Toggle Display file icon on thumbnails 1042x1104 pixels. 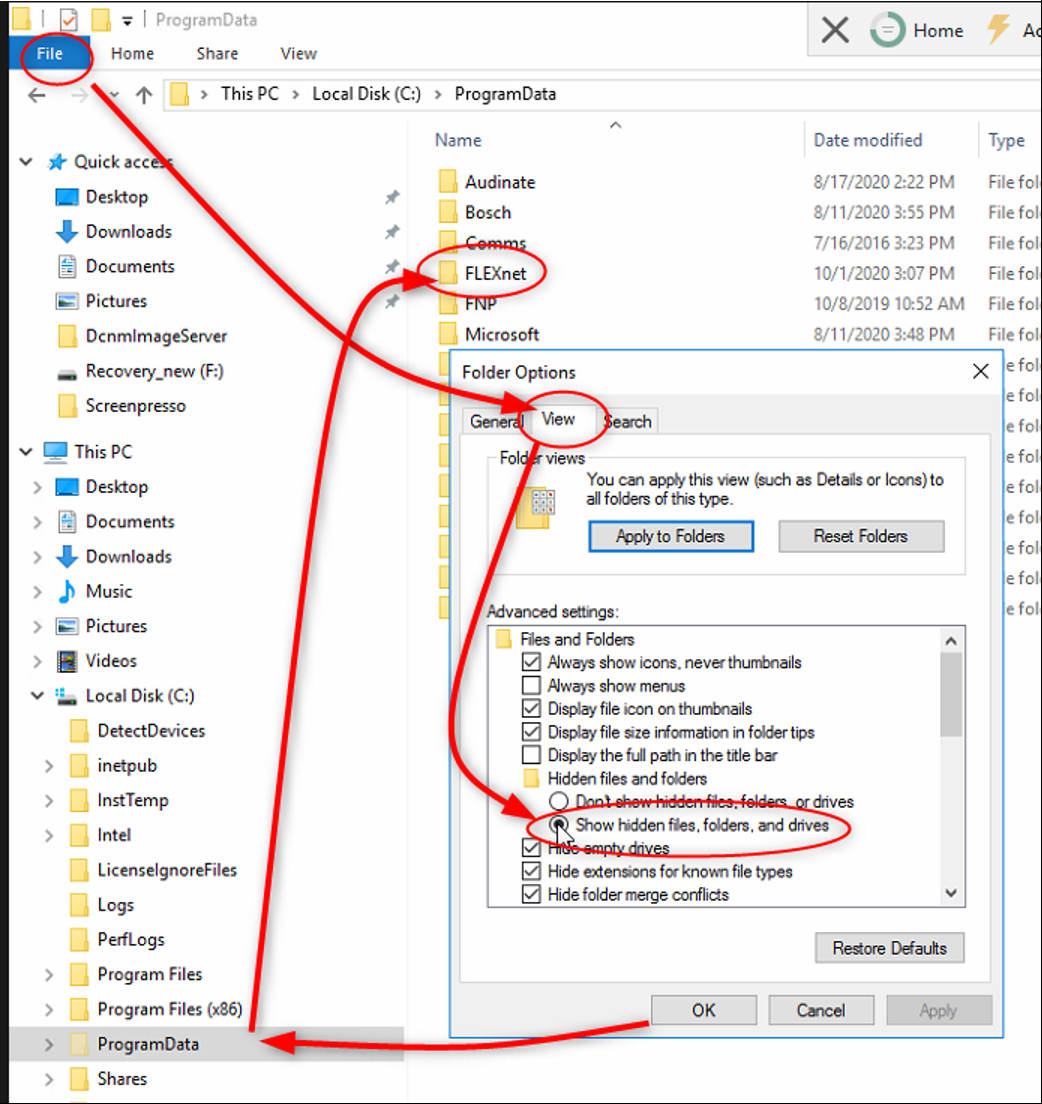click(532, 708)
